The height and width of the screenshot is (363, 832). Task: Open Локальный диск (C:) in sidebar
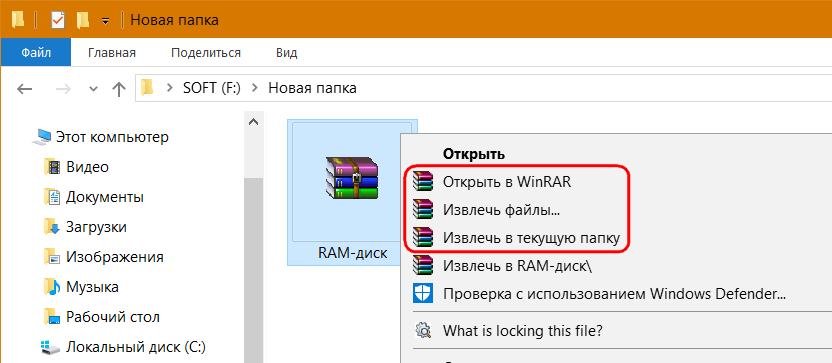(124, 348)
